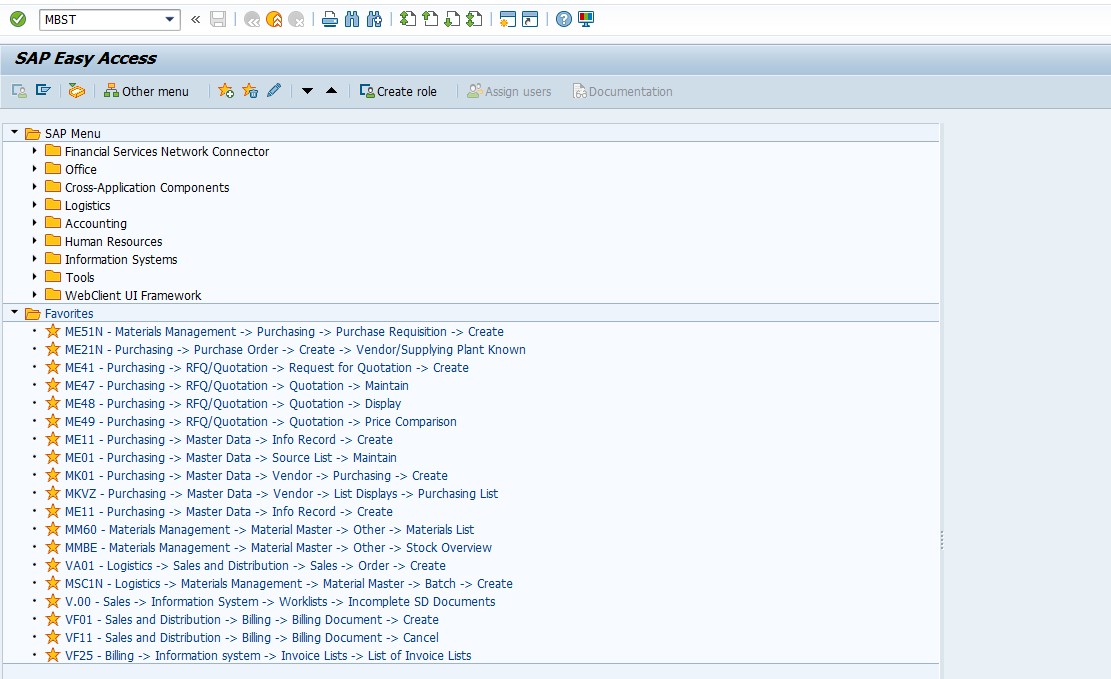Open favorite MSC1N Batch Create
Image resolution: width=1111 pixels, height=679 pixels.
click(288, 584)
